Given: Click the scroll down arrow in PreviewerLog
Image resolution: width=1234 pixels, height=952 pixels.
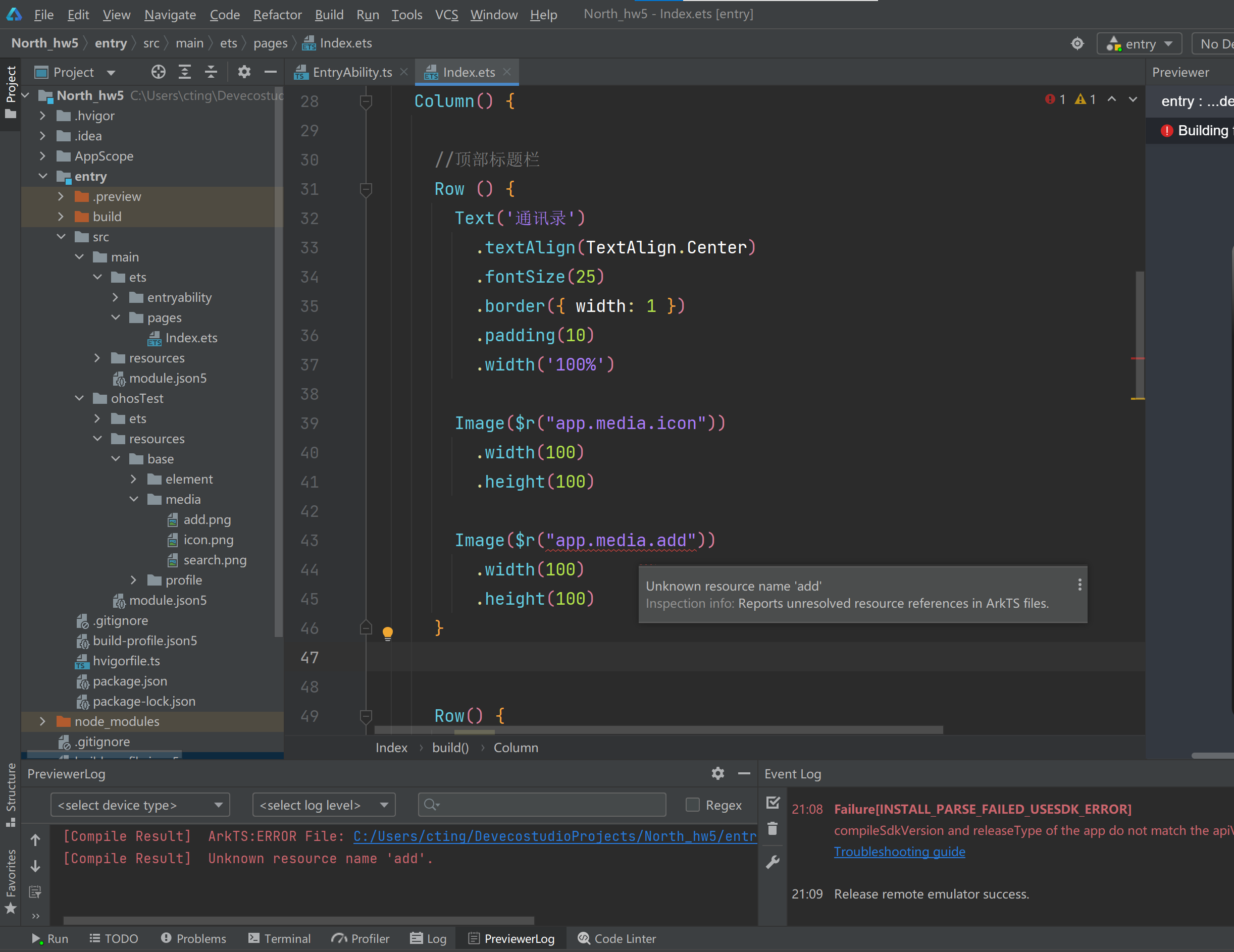Looking at the screenshot, I should point(35,866).
